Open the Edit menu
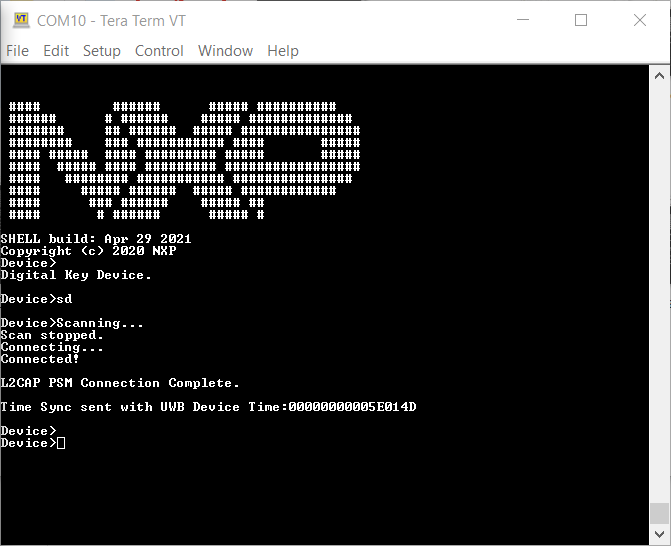 56,51
